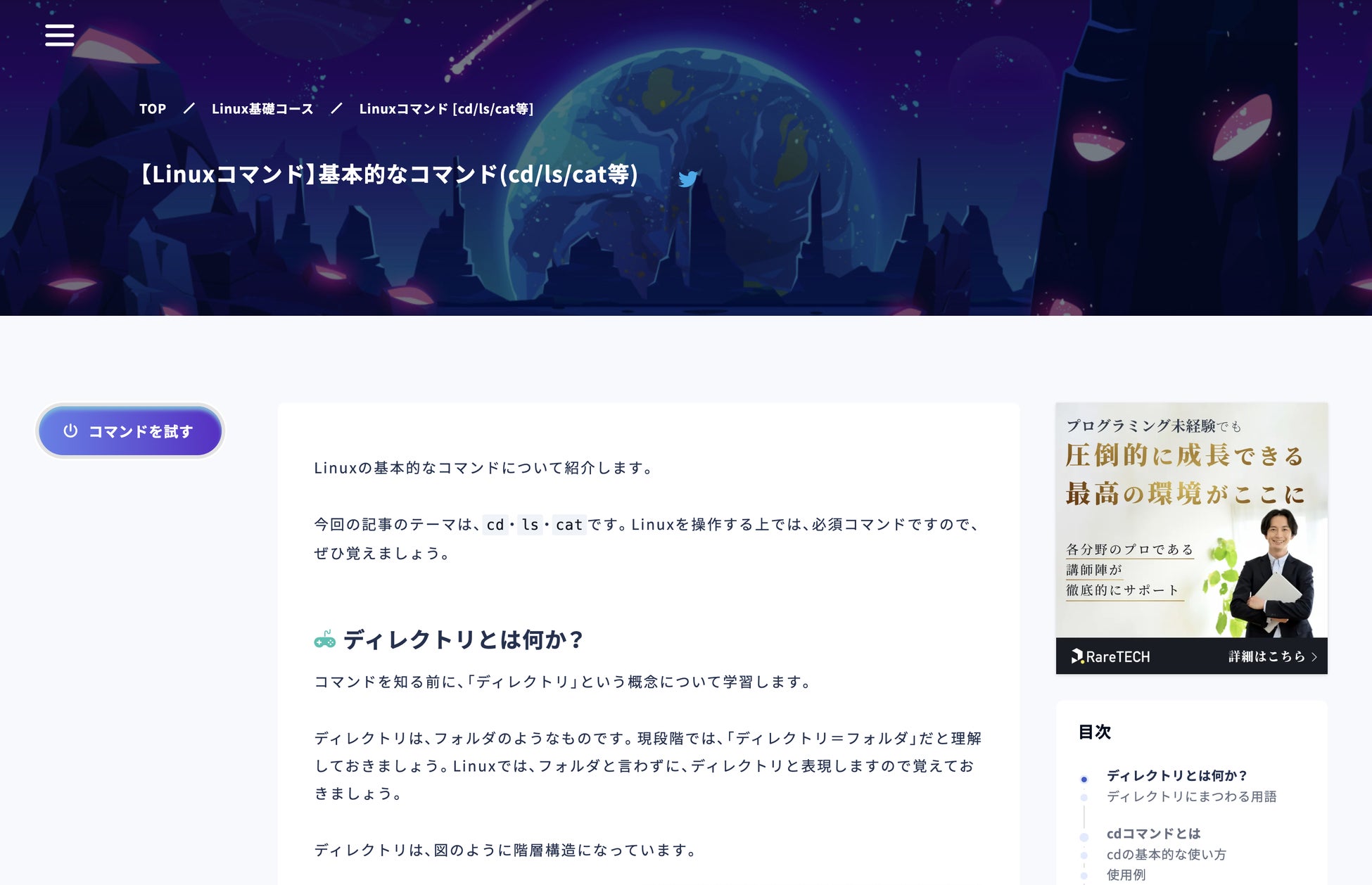Go to TOP breadcrumb
The height and width of the screenshot is (885, 1372).
click(x=153, y=109)
